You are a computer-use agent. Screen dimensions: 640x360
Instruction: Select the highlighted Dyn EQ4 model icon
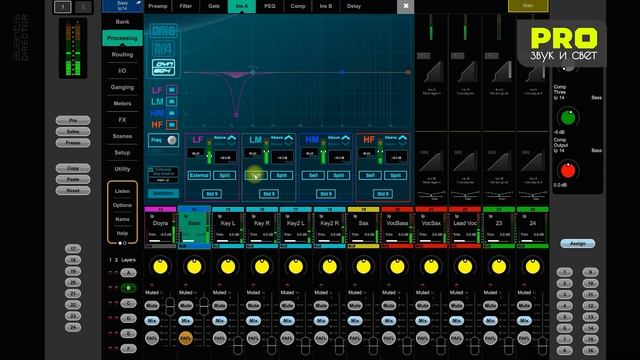[x=163, y=67]
